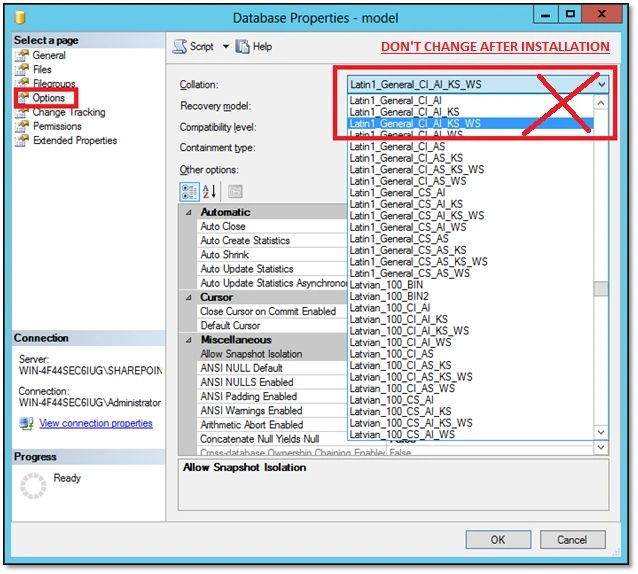Click the Cancel button

(572, 540)
